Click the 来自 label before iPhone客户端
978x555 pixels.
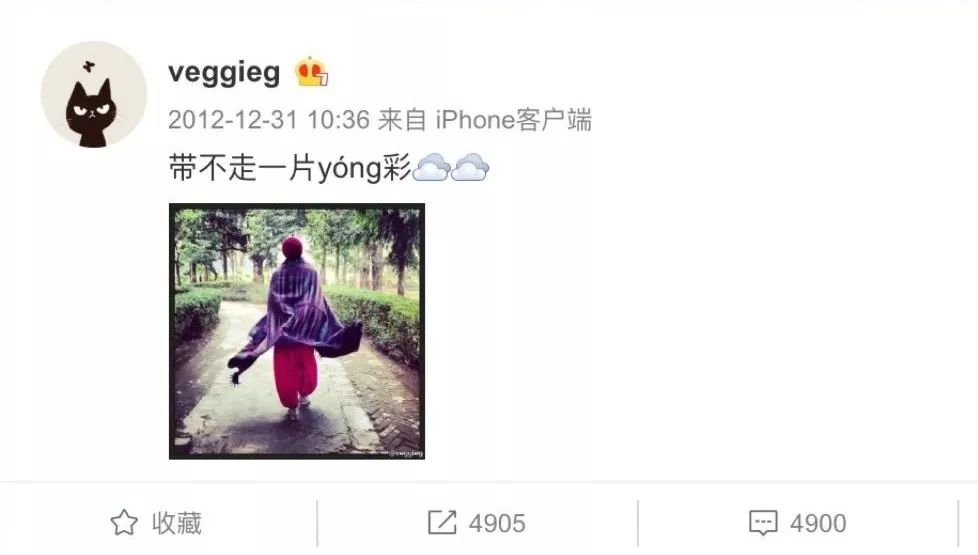[x=402, y=120]
